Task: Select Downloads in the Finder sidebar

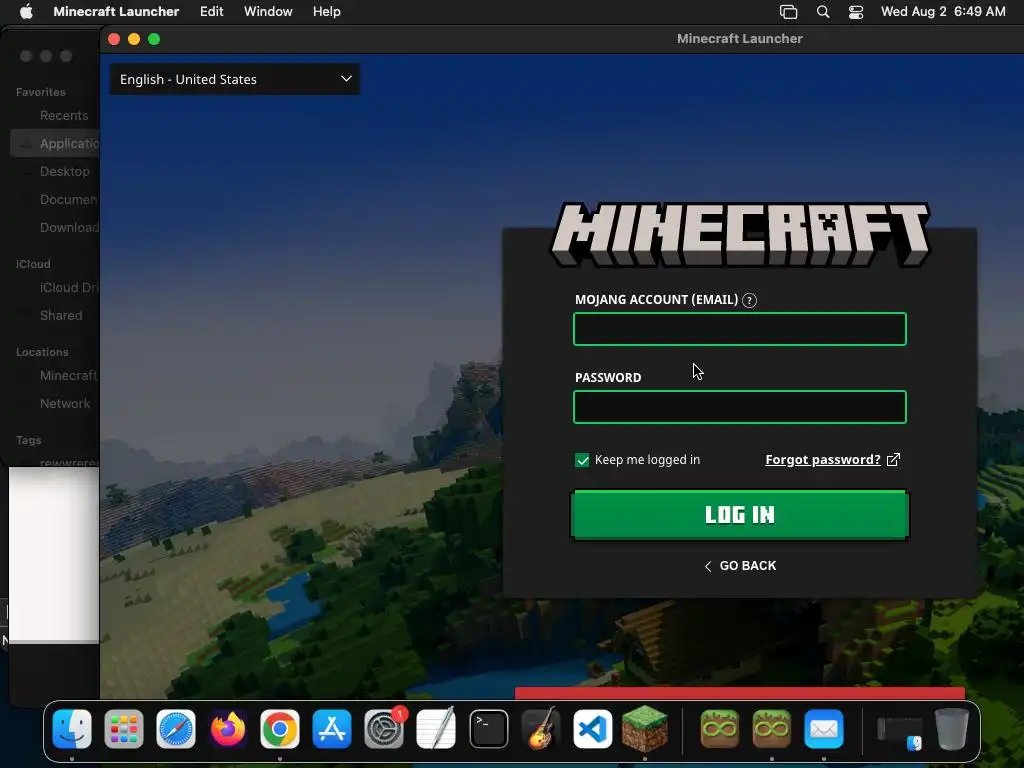Action: [69, 227]
